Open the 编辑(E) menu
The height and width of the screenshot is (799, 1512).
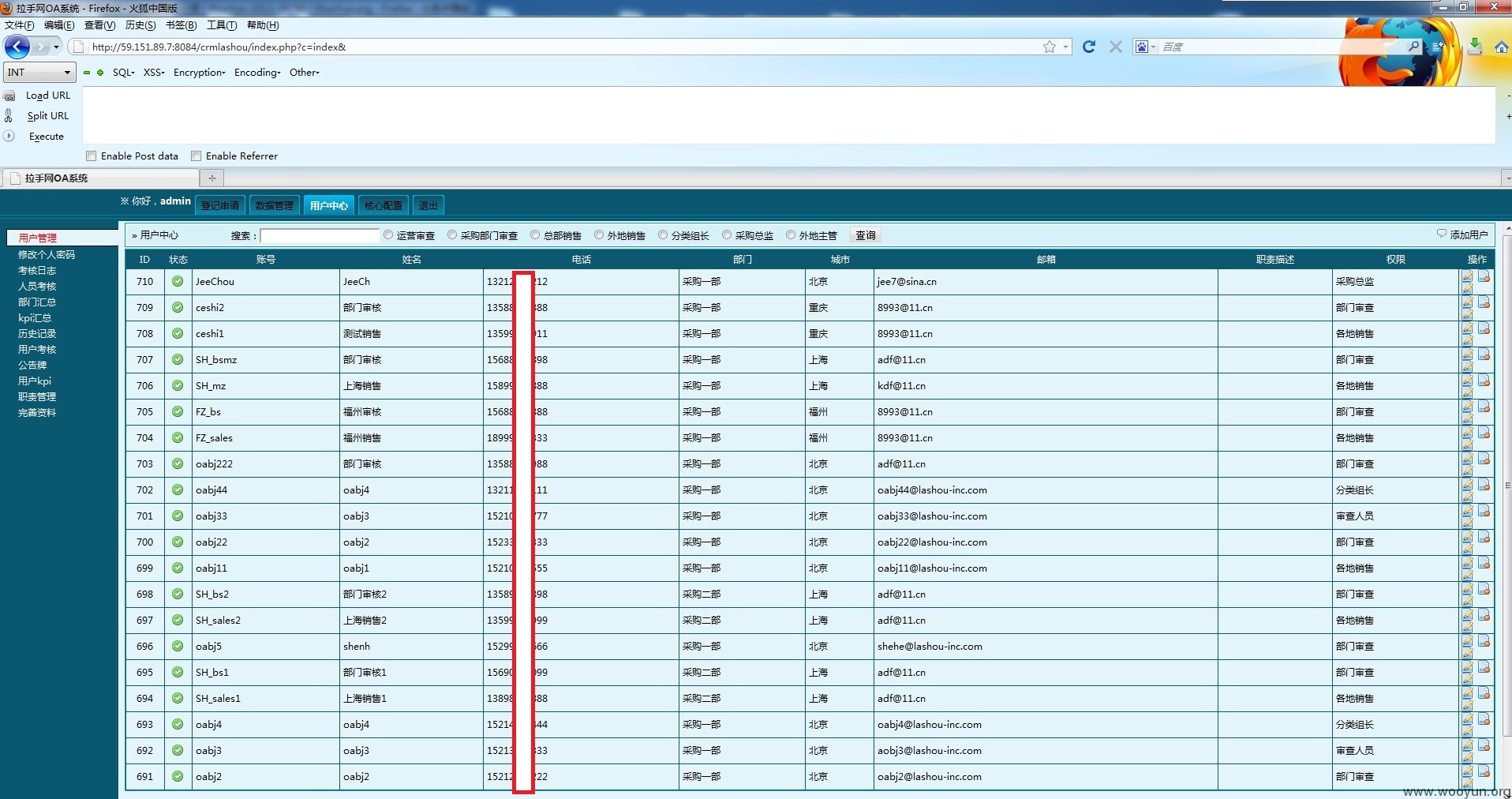pos(59,25)
